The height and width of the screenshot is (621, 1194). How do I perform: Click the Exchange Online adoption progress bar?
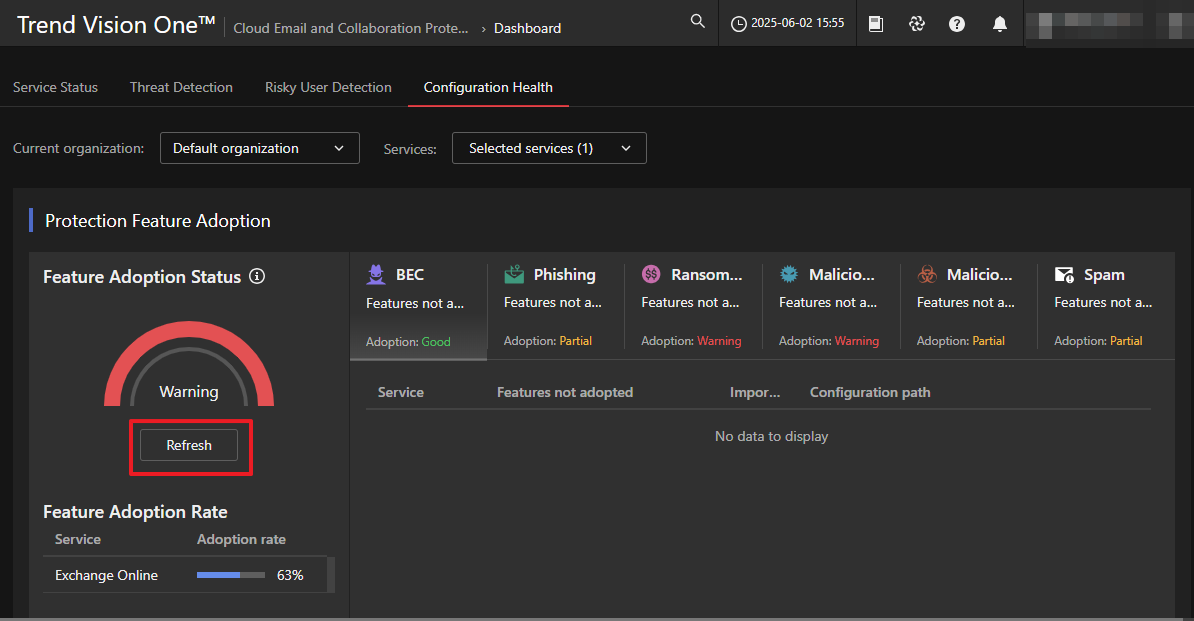230,575
